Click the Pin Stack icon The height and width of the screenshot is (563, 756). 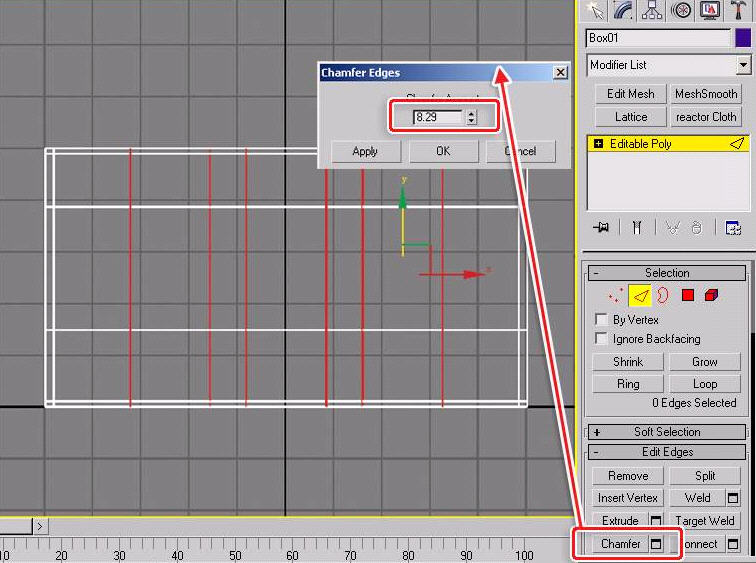pyautogui.click(x=600, y=228)
